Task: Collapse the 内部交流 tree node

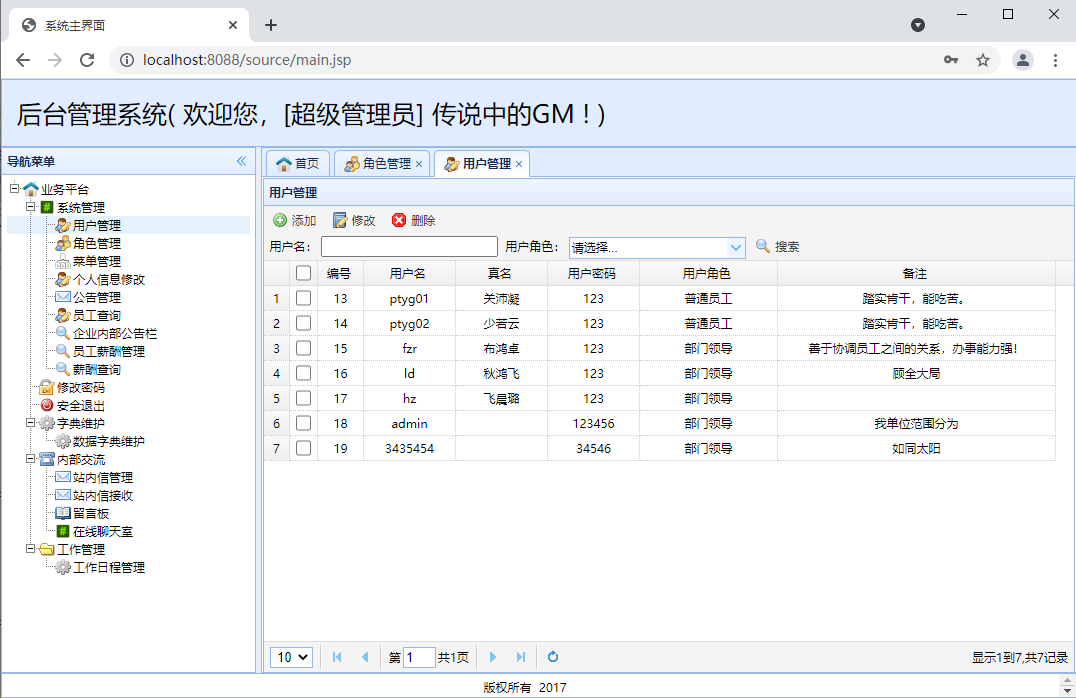Action: click(30, 458)
